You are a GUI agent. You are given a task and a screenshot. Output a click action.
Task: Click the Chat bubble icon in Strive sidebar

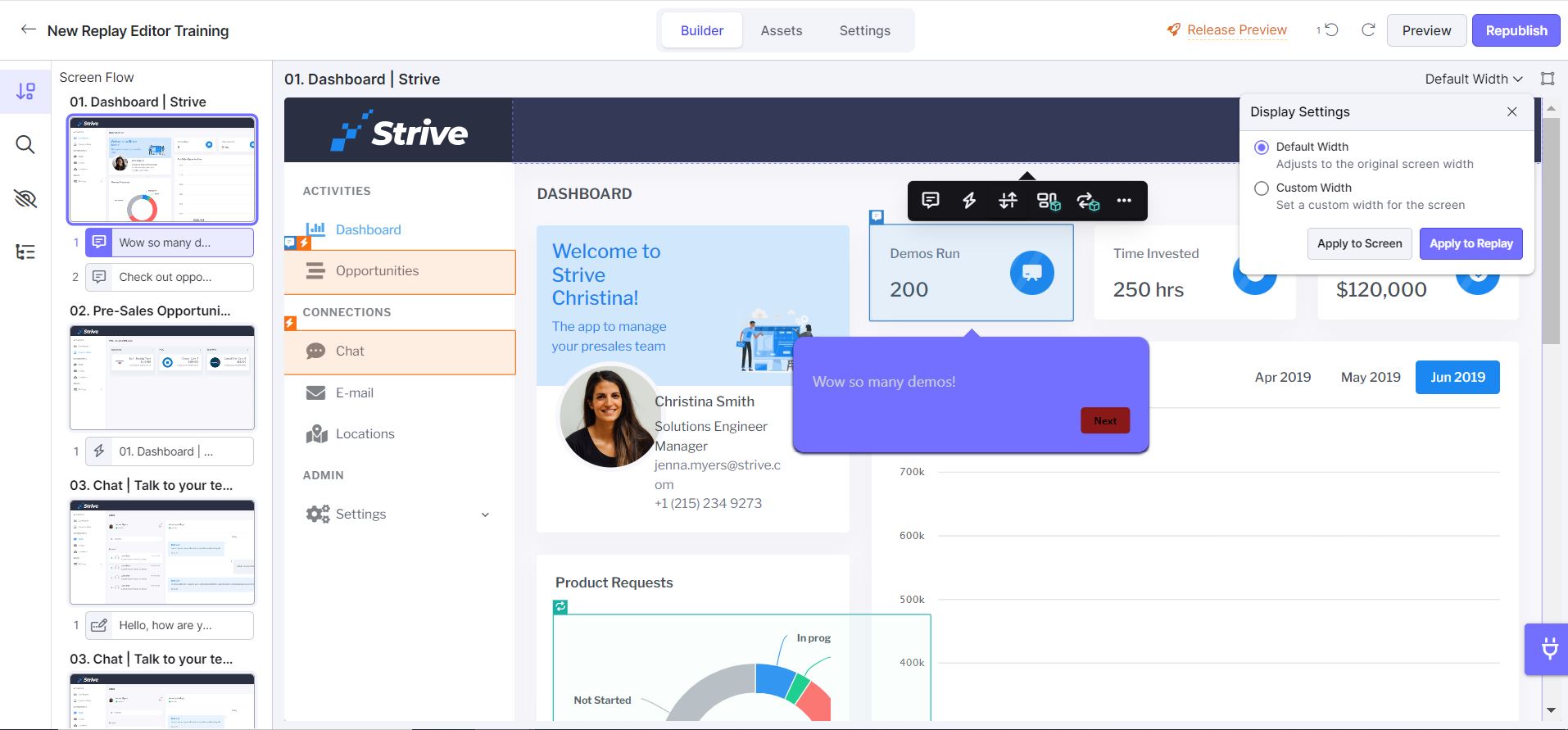(x=315, y=351)
